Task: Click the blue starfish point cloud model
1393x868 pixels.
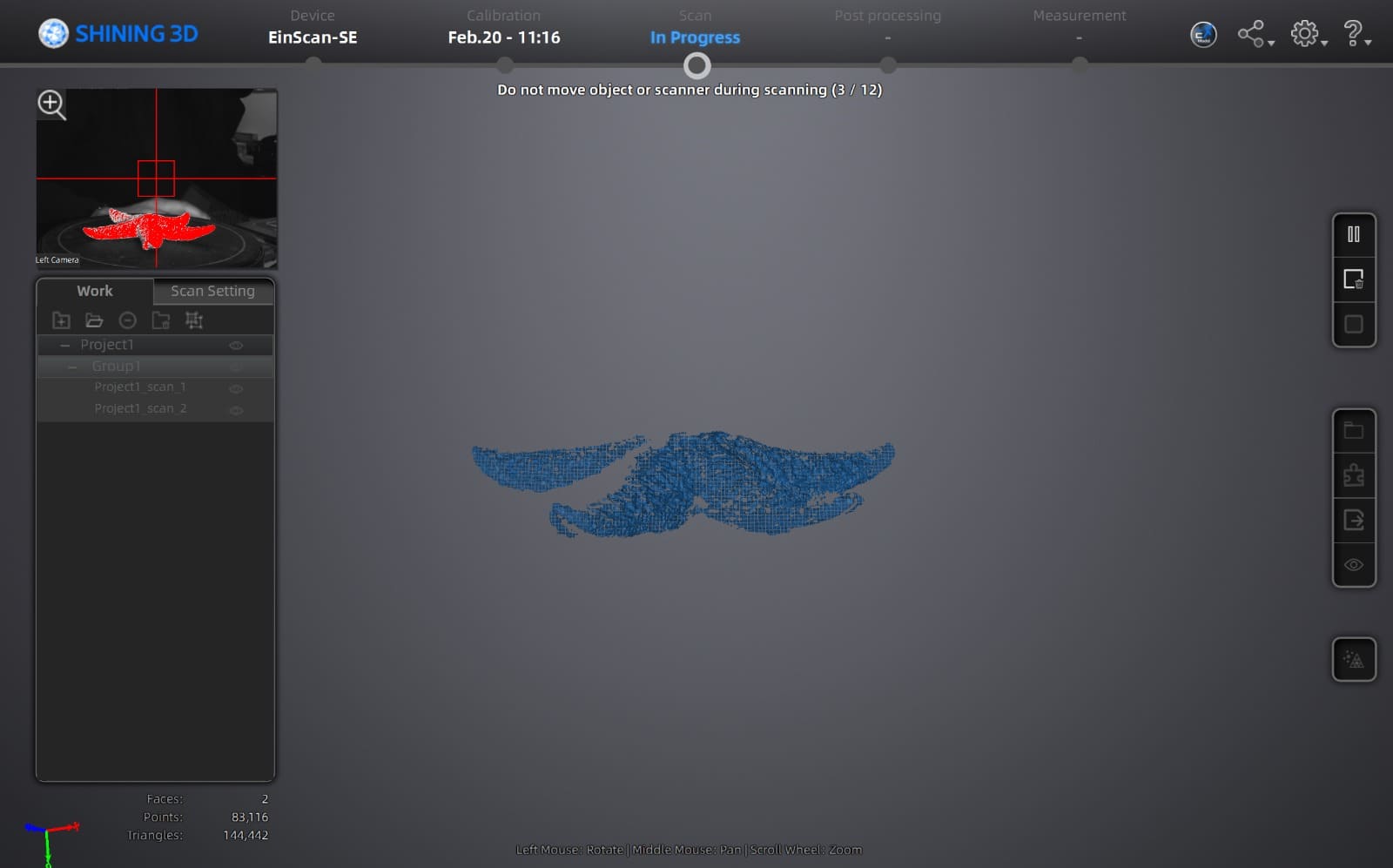Action: click(x=683, y=483)
